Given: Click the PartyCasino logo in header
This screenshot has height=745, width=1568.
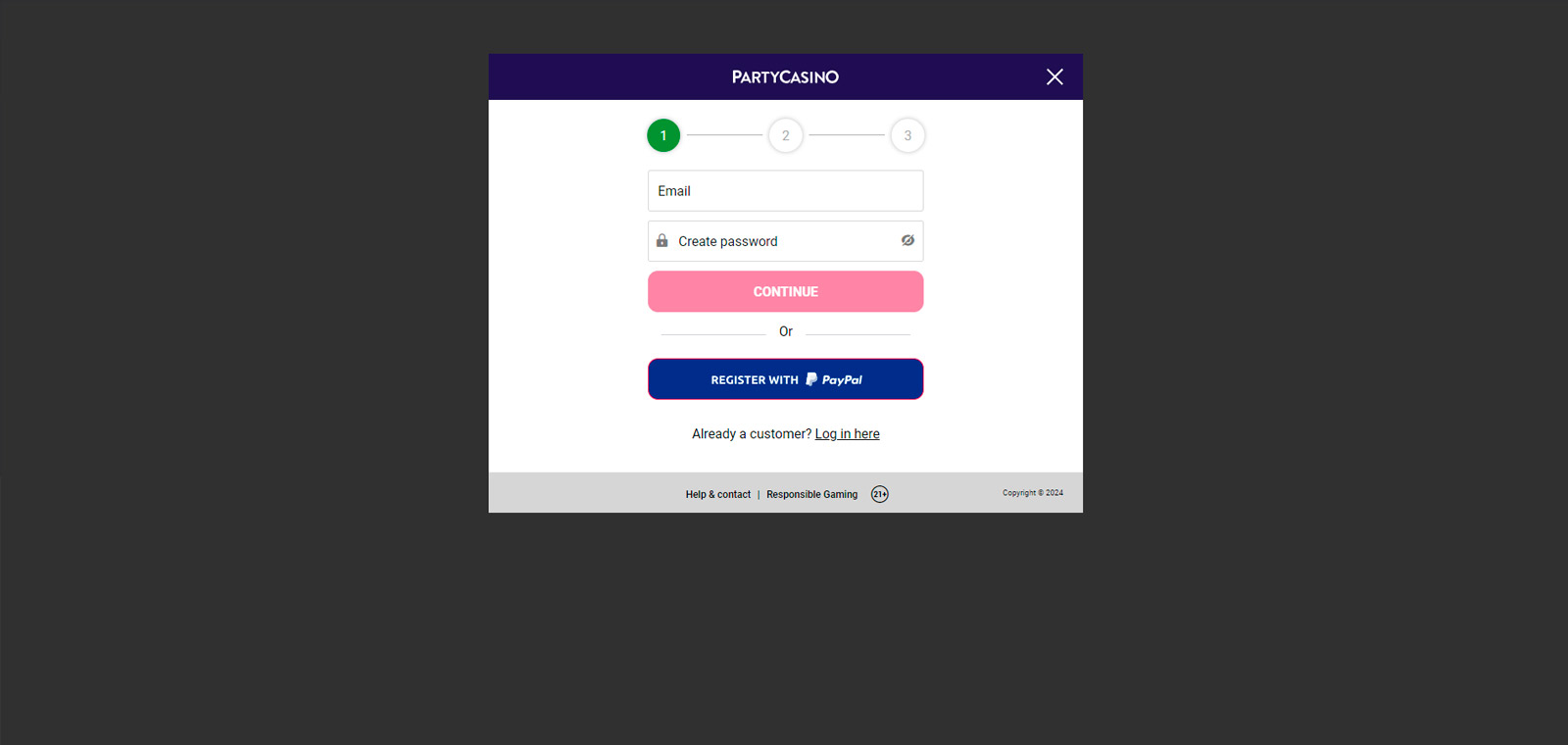Looking at the screenshot, I should click(x=785, y=76).
